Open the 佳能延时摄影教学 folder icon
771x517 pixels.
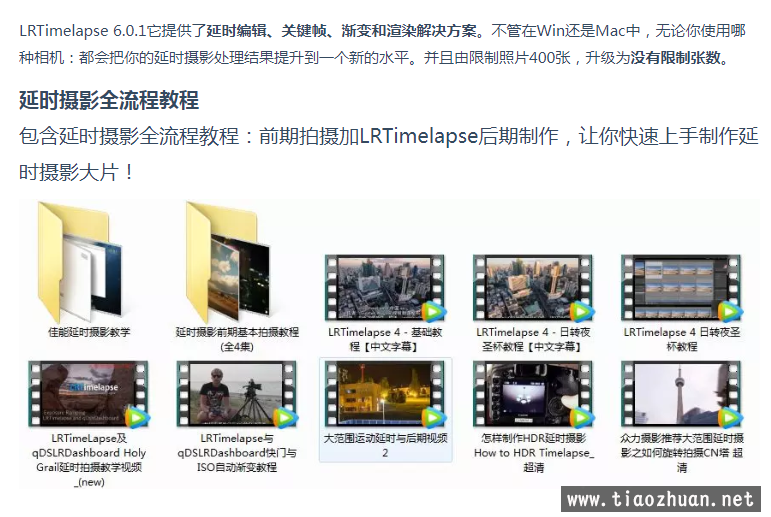[x=81, y=262]
